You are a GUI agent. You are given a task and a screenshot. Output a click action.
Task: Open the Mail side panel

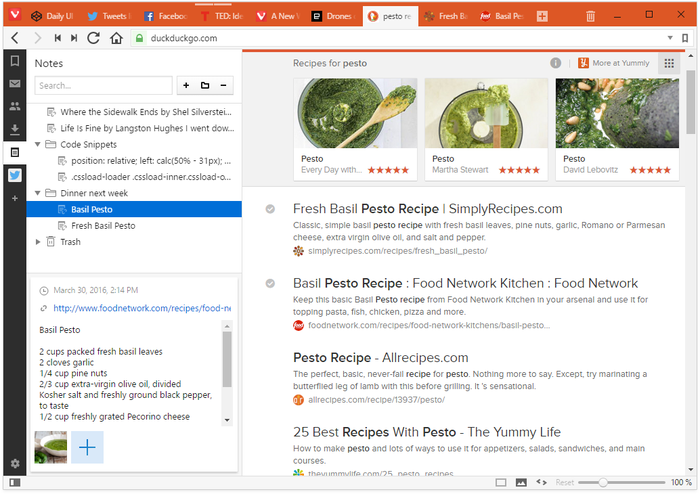(15, 83)
